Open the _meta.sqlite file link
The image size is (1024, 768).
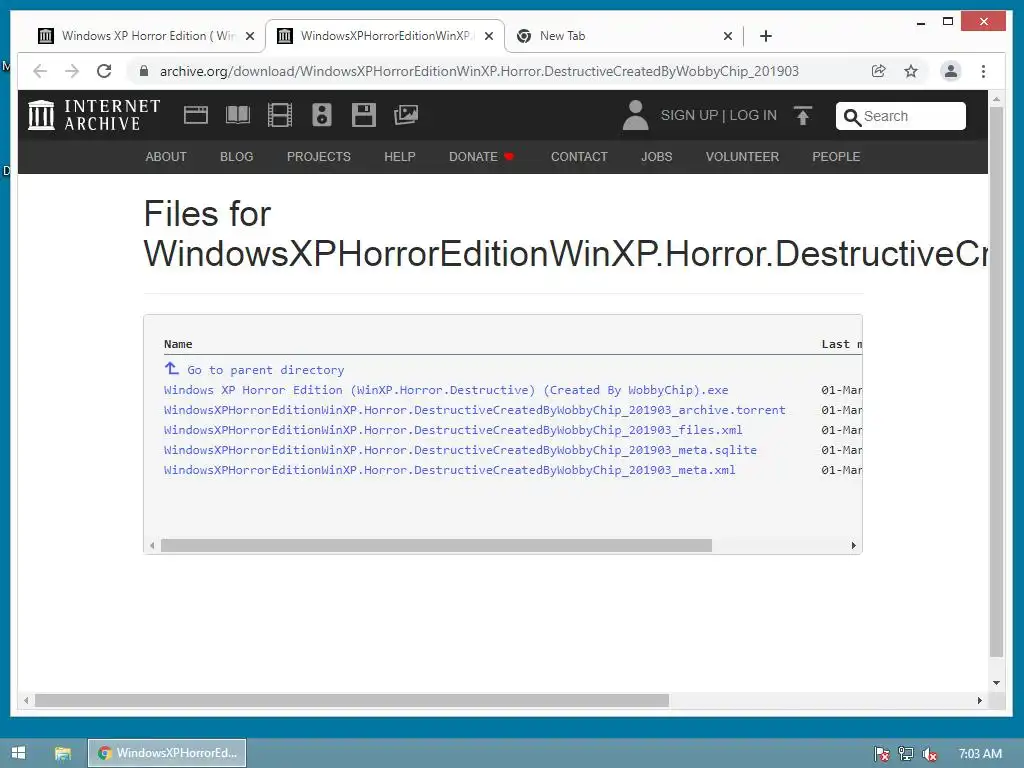pos(460,450)
